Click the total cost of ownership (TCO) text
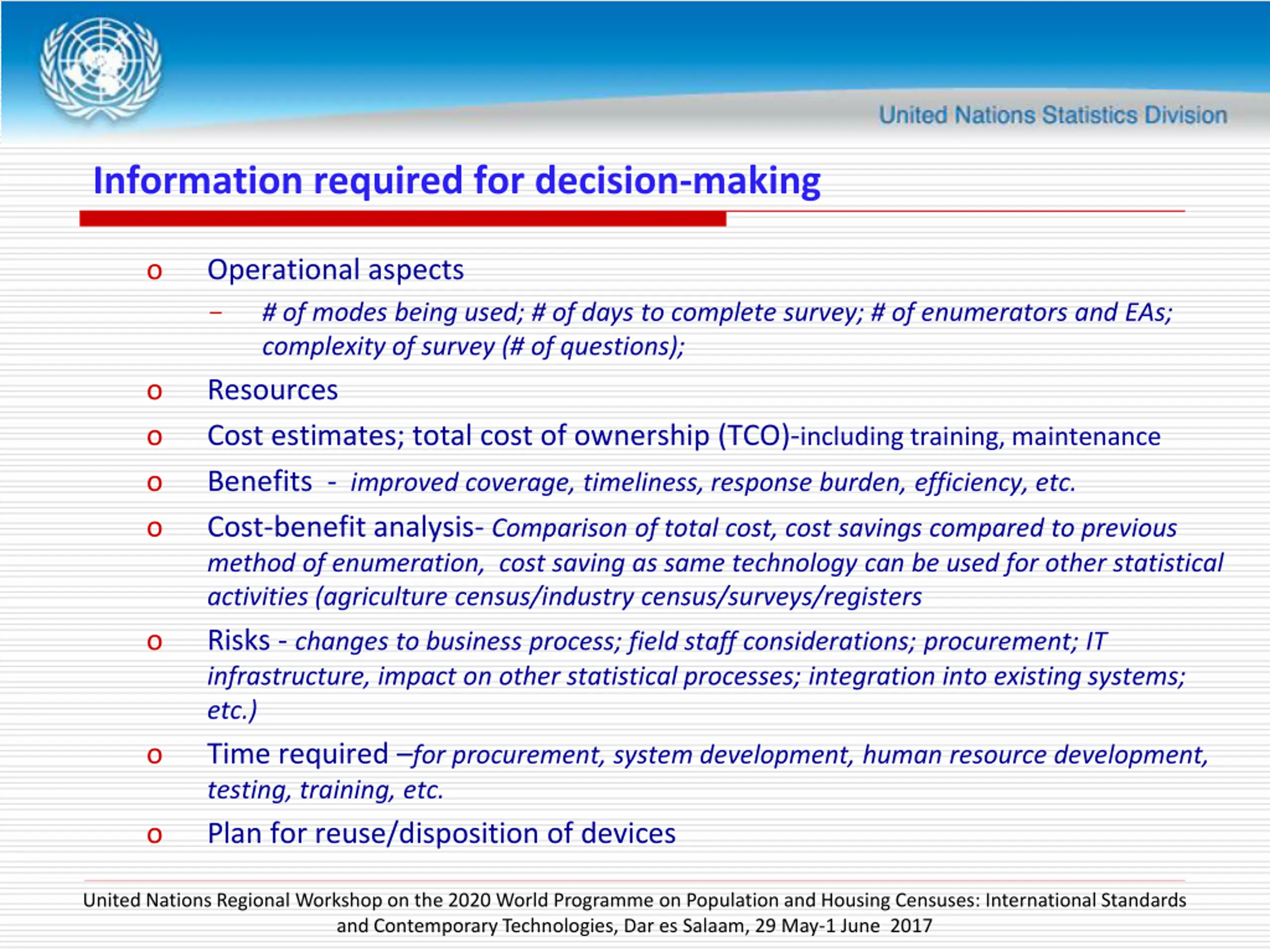 click(x=601, y=436)
